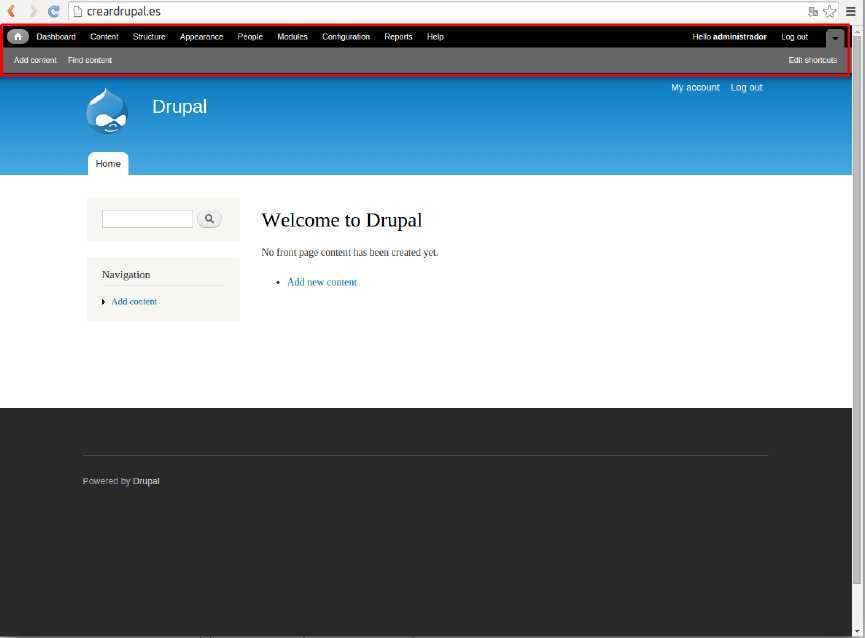Click the Drupal site name
The image size is (865, 638).
coord(179,107)
